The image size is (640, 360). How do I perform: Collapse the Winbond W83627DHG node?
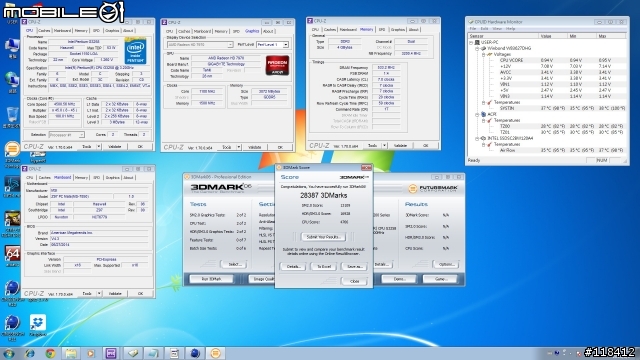tap(477, 48)
